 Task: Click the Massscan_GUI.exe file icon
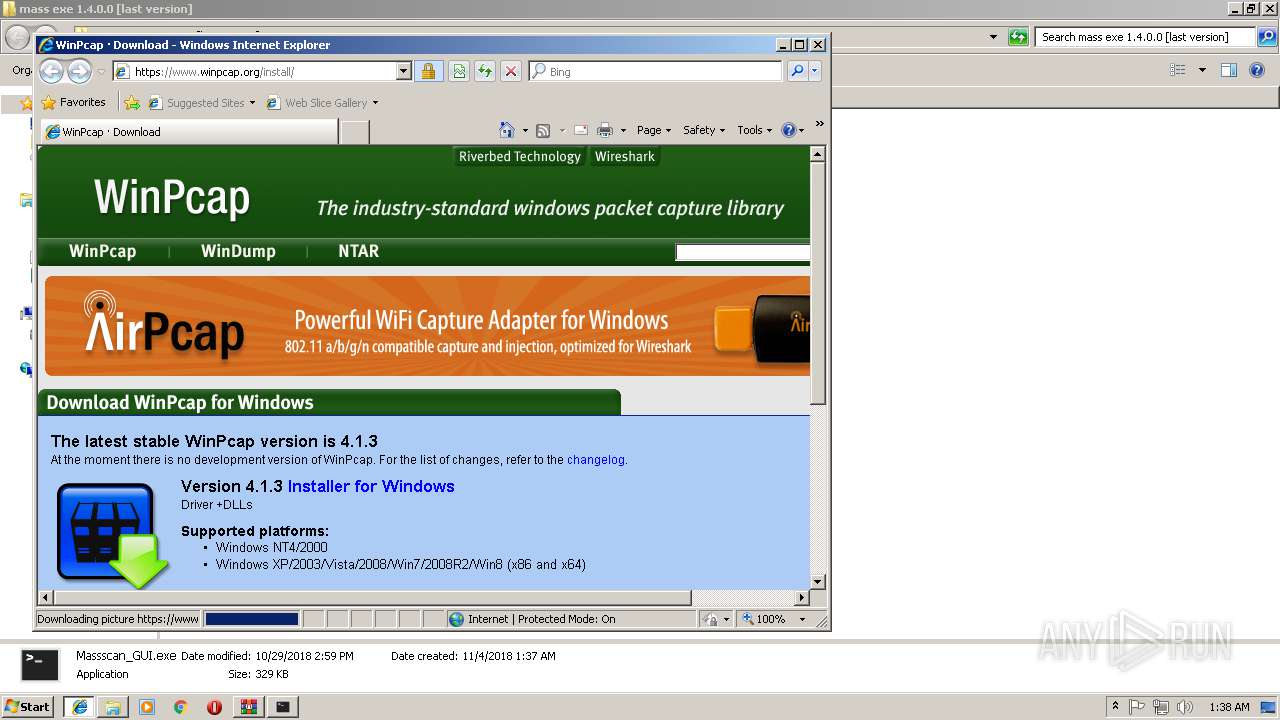[x=41, y=665]
